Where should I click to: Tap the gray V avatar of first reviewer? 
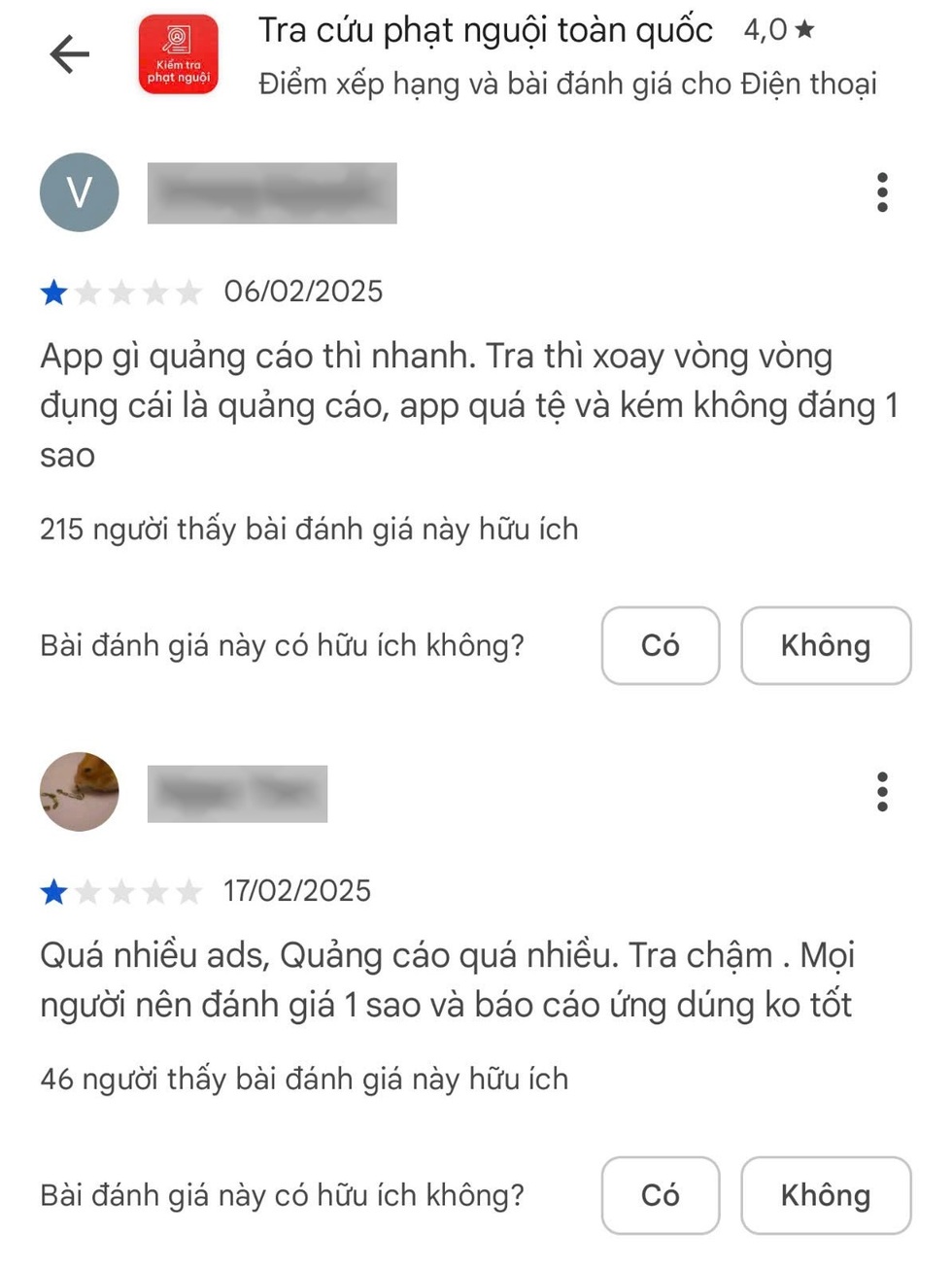80,192
